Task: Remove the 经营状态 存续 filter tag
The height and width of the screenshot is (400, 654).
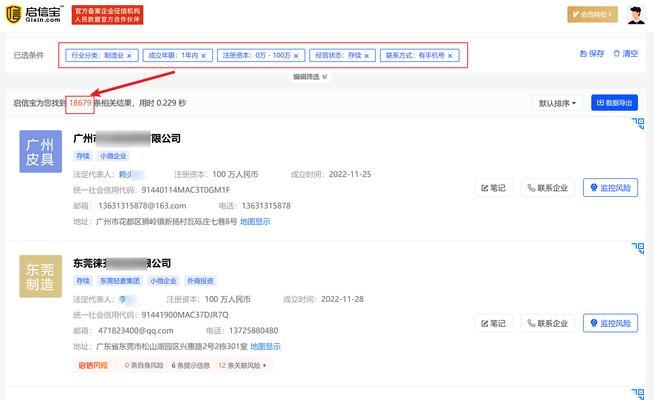Action: (x=367, y=55)
